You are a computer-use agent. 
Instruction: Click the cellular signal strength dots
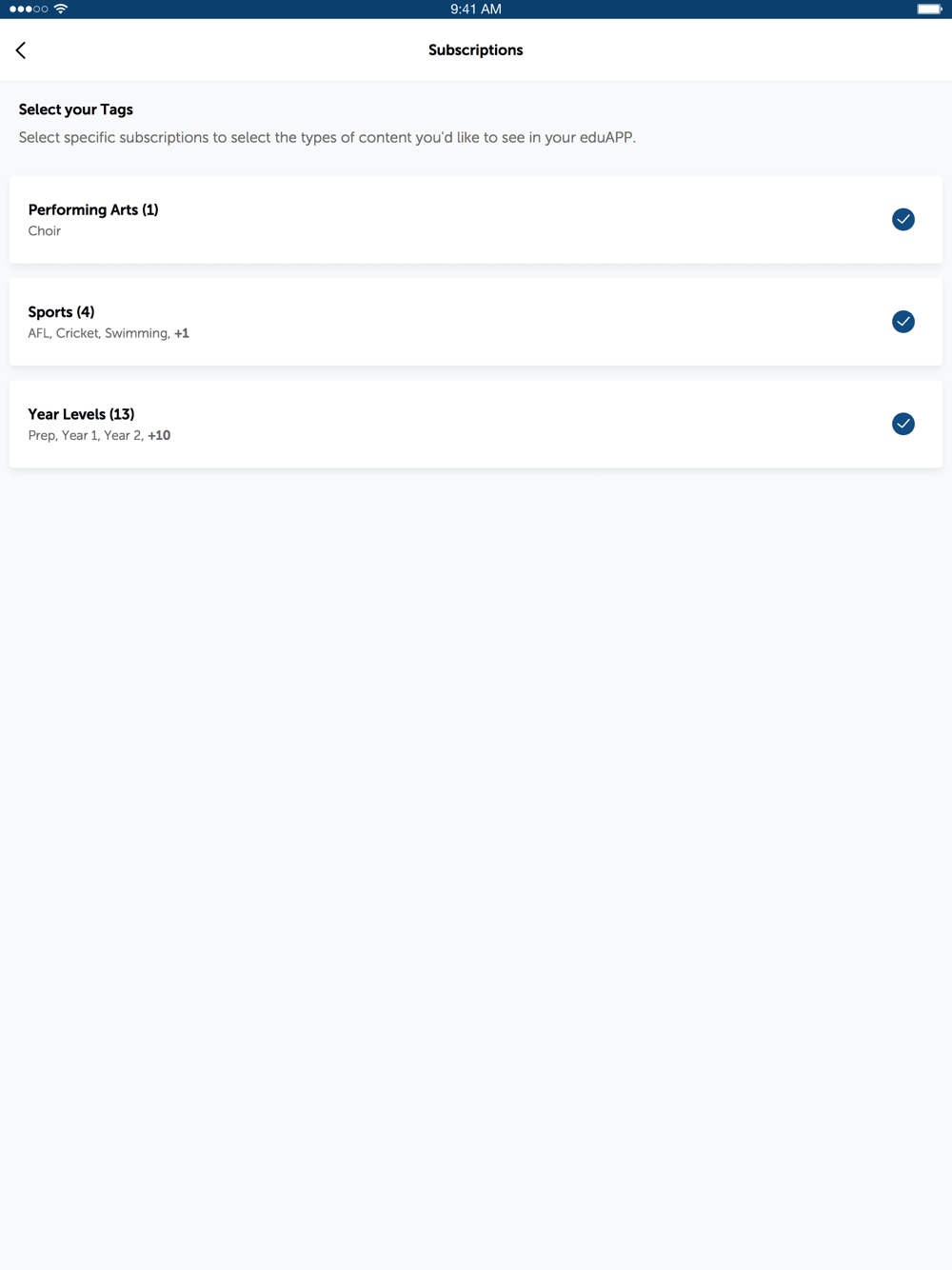coord(29,10)
